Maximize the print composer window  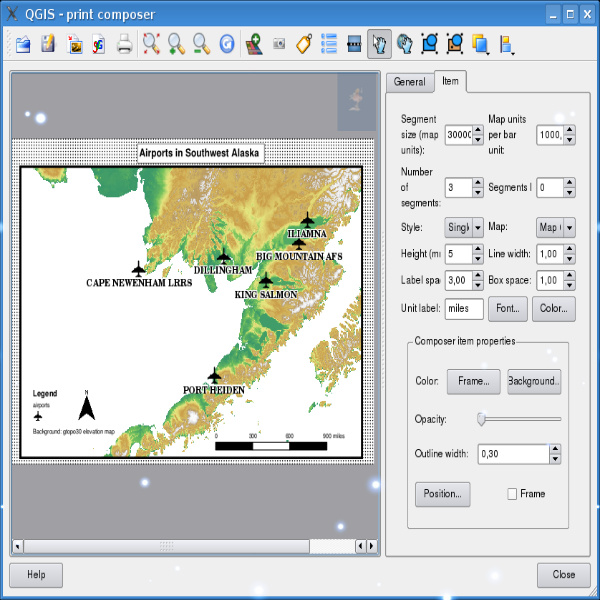(570, 15)
